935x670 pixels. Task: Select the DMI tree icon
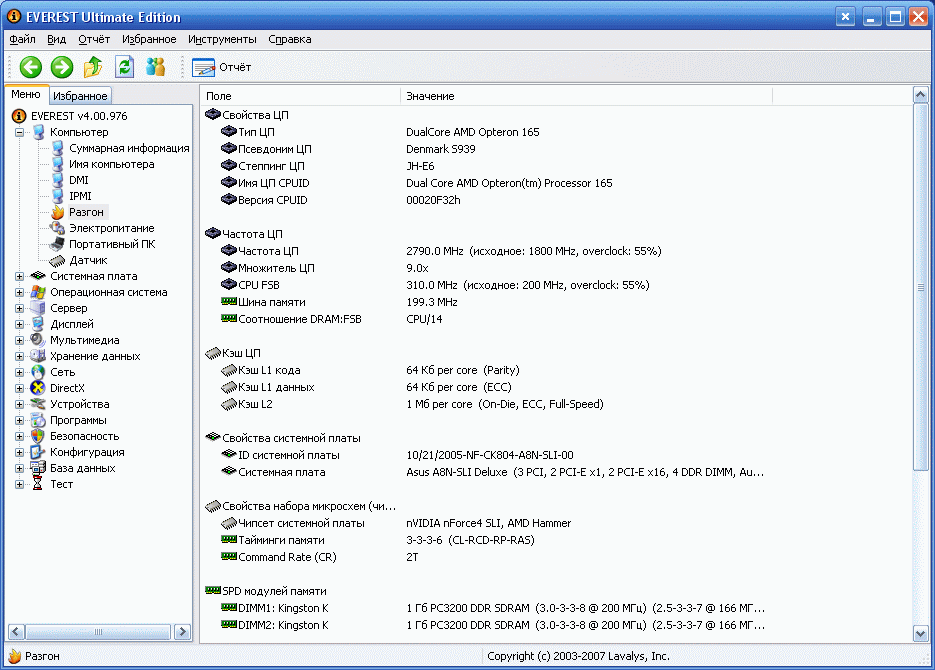(x=57, y=180)
